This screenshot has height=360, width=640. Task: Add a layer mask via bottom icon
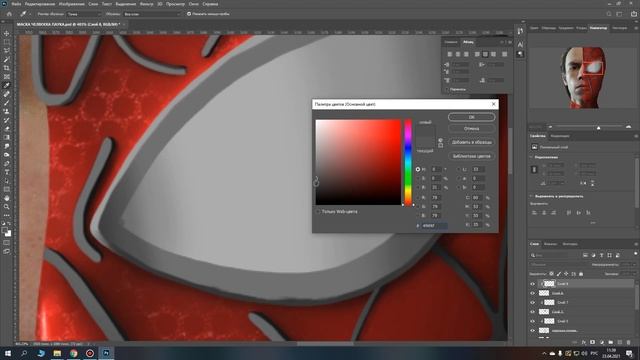(593, 342)
